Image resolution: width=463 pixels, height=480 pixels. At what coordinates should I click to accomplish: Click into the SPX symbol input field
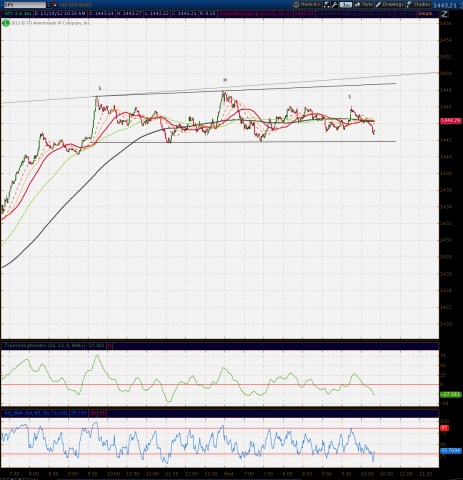(x=24, y=5)
